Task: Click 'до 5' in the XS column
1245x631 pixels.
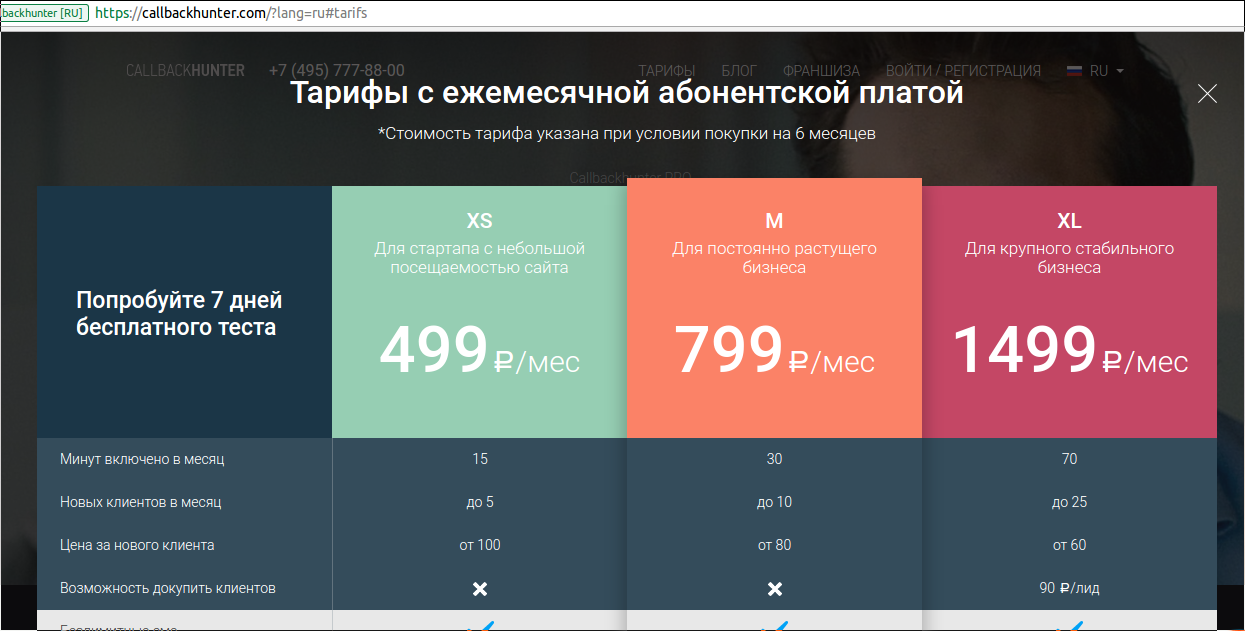Action: [480, 502]
